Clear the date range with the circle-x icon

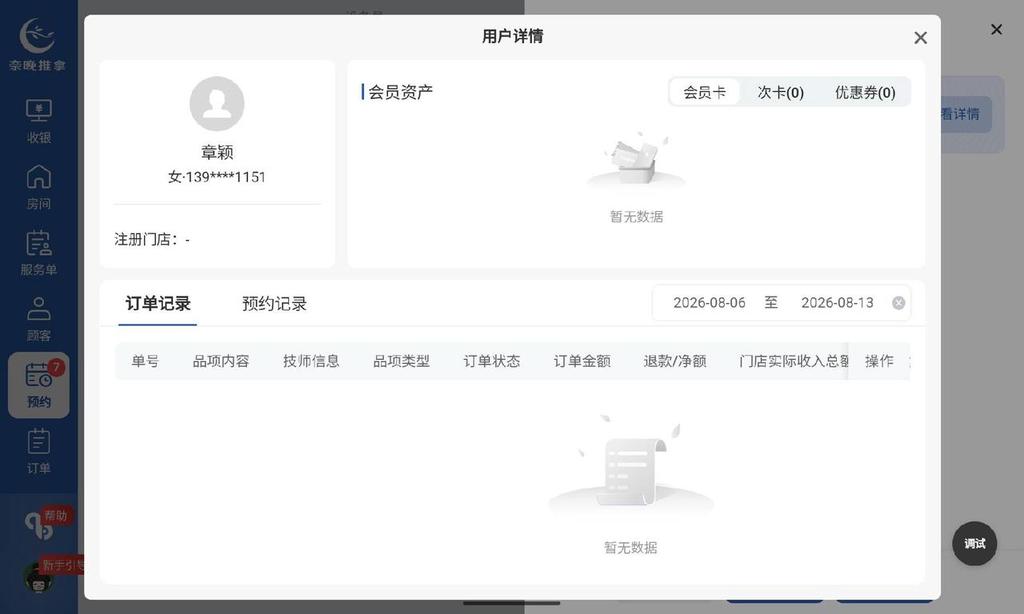tap(899, 303)
